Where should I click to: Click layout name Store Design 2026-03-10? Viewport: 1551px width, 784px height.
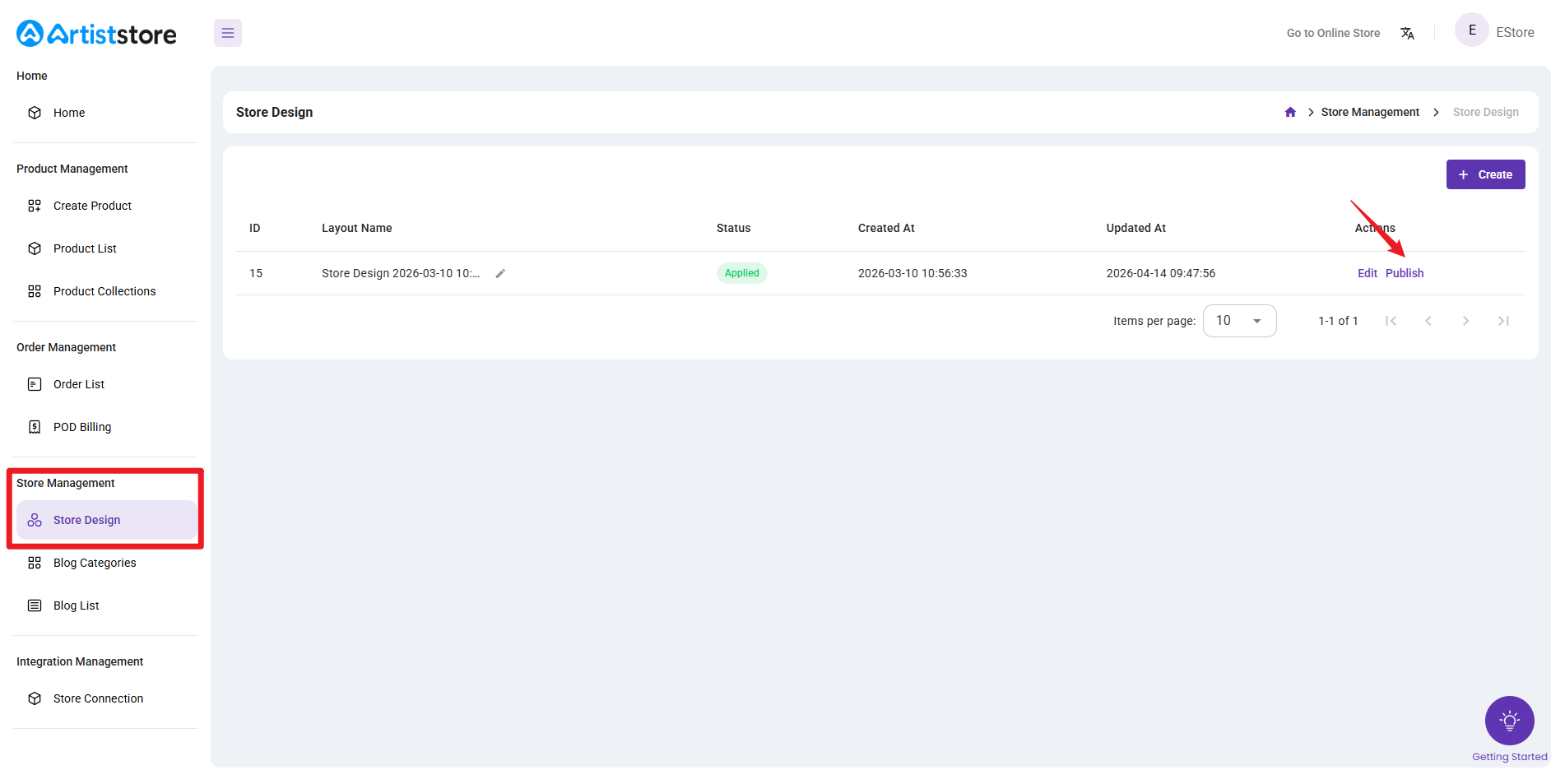[401, 273]
